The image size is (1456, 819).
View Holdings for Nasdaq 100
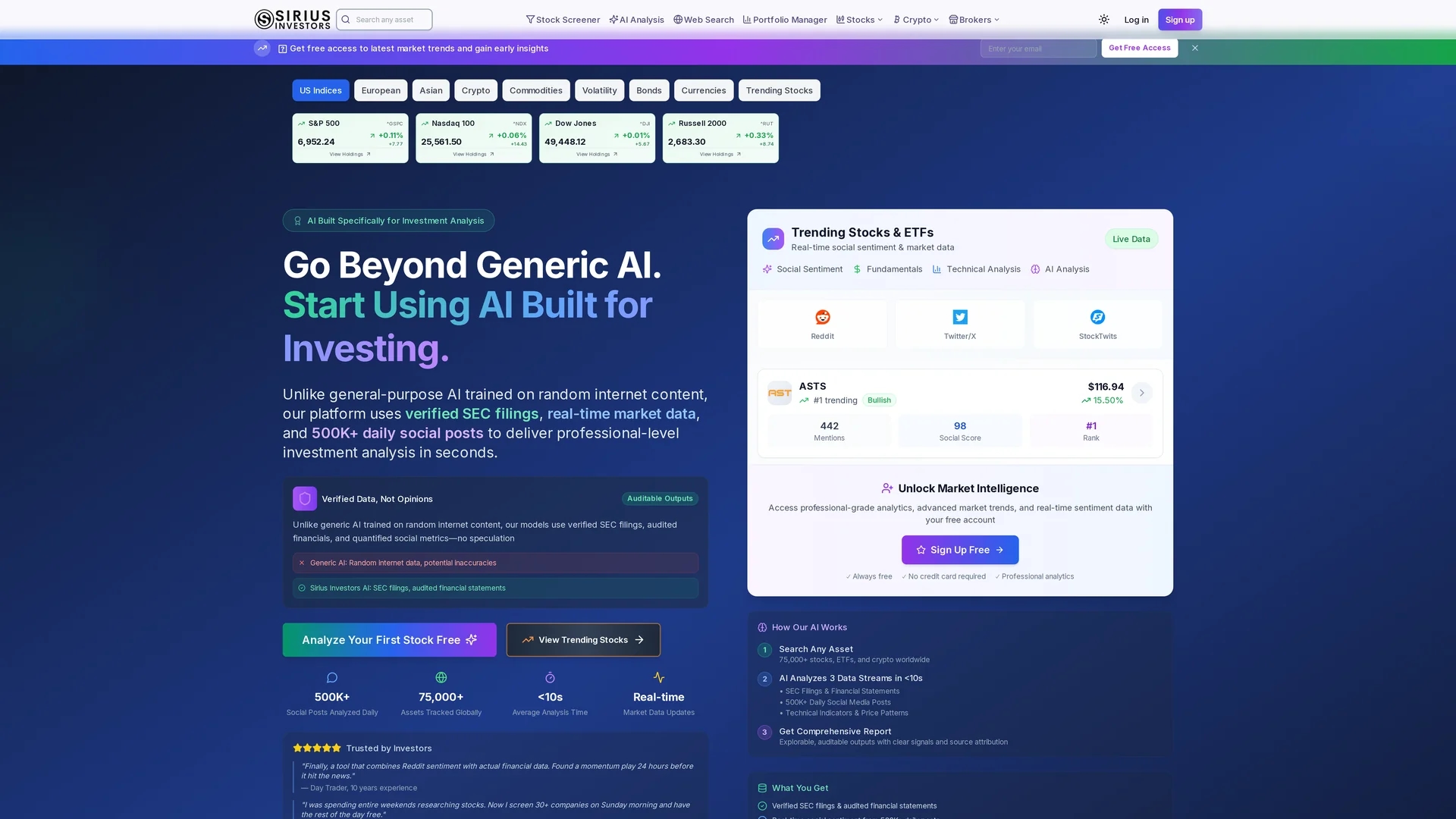click(474, 154)
